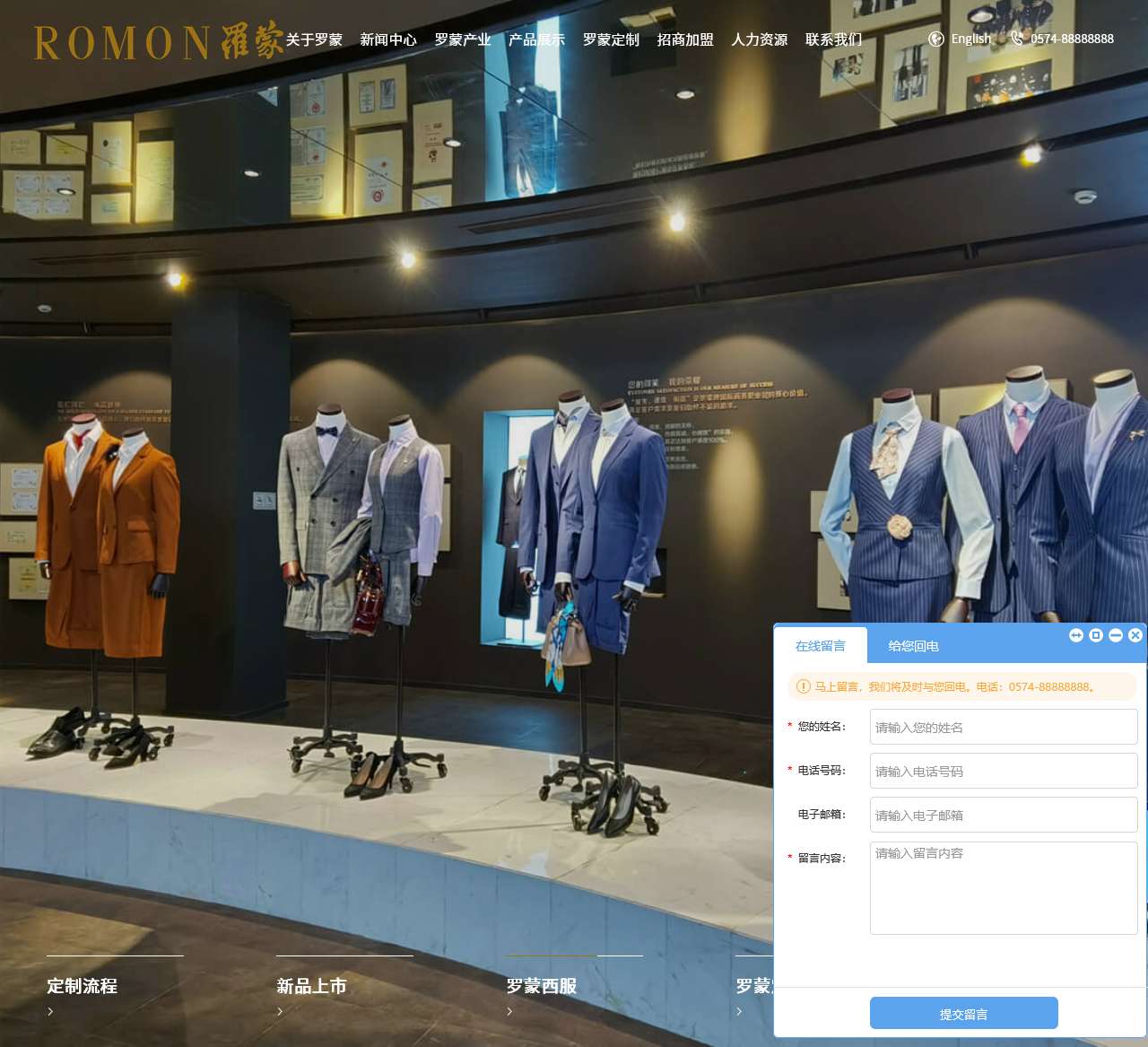Click the 电子邮箱 email input field
The width and height of the screenshot is (1148, 1047).
1004,815
